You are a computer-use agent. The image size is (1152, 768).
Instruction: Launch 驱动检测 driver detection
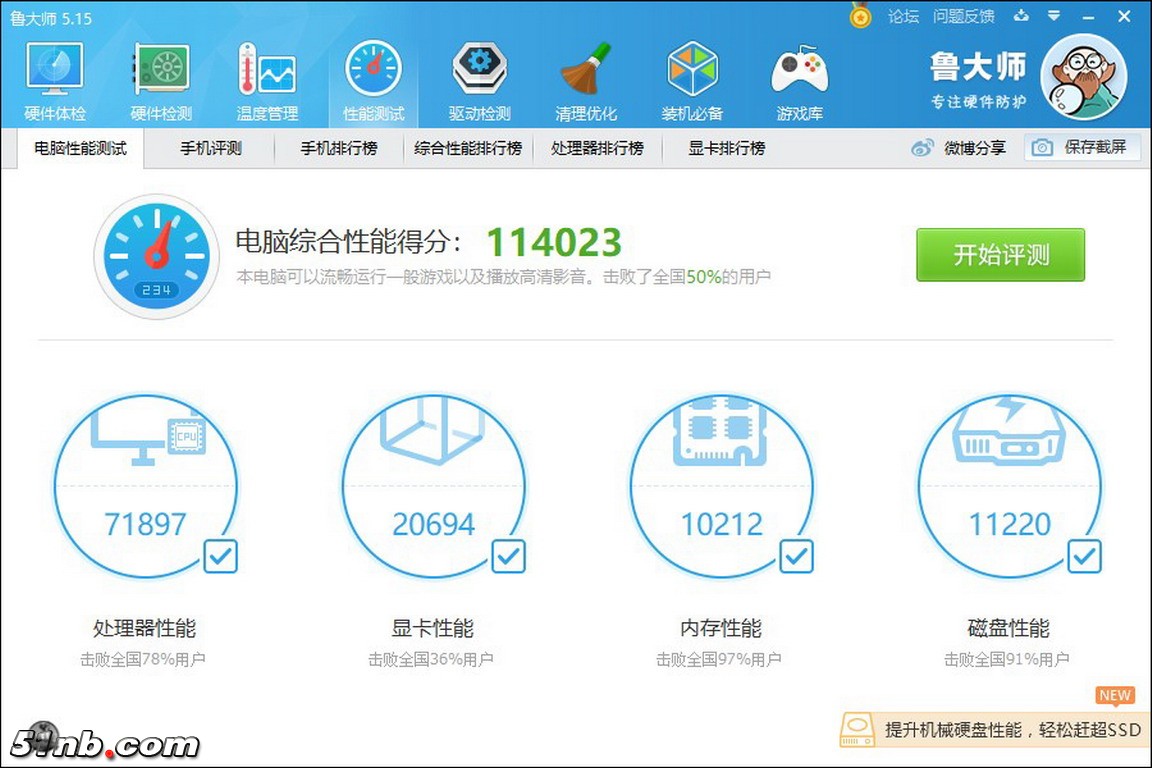pyautogui.click(x=479, y=75)
